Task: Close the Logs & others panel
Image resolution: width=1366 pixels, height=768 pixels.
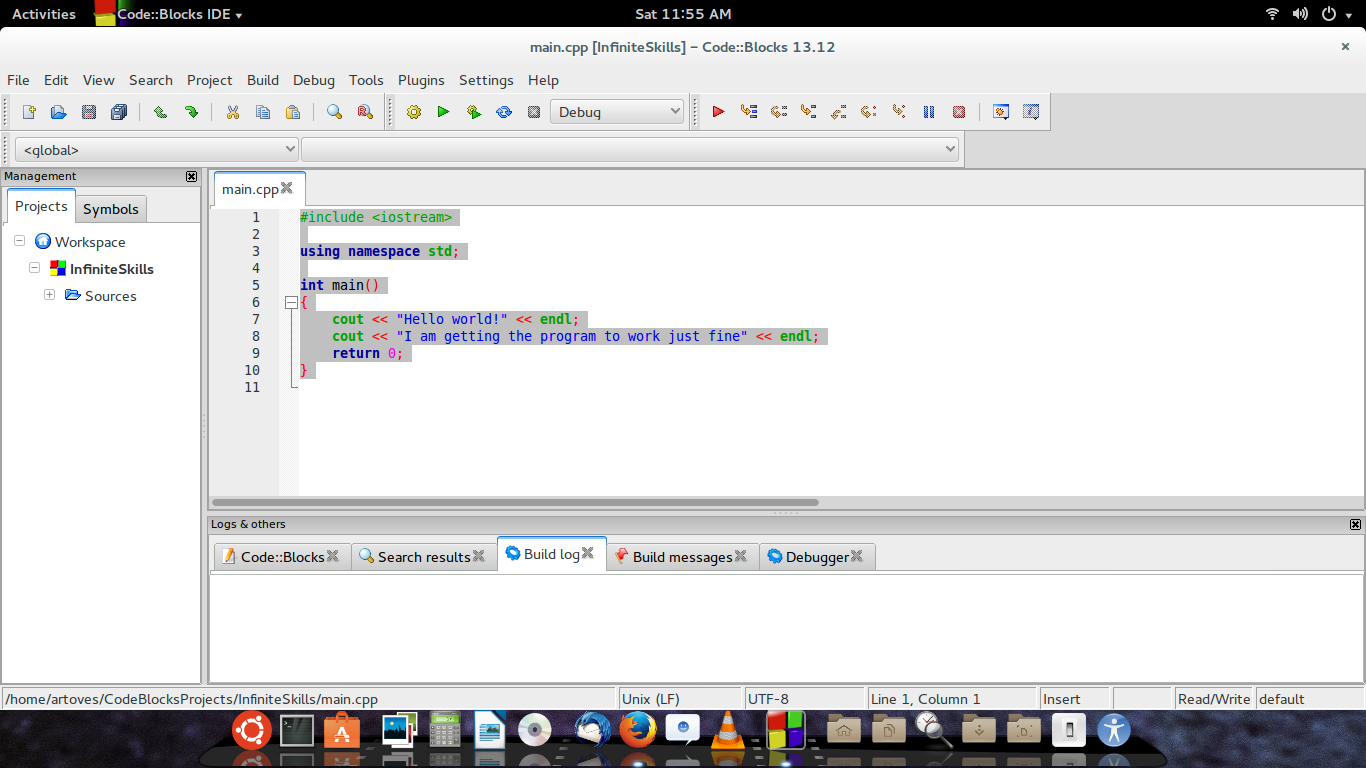Action: (1355, 524)
